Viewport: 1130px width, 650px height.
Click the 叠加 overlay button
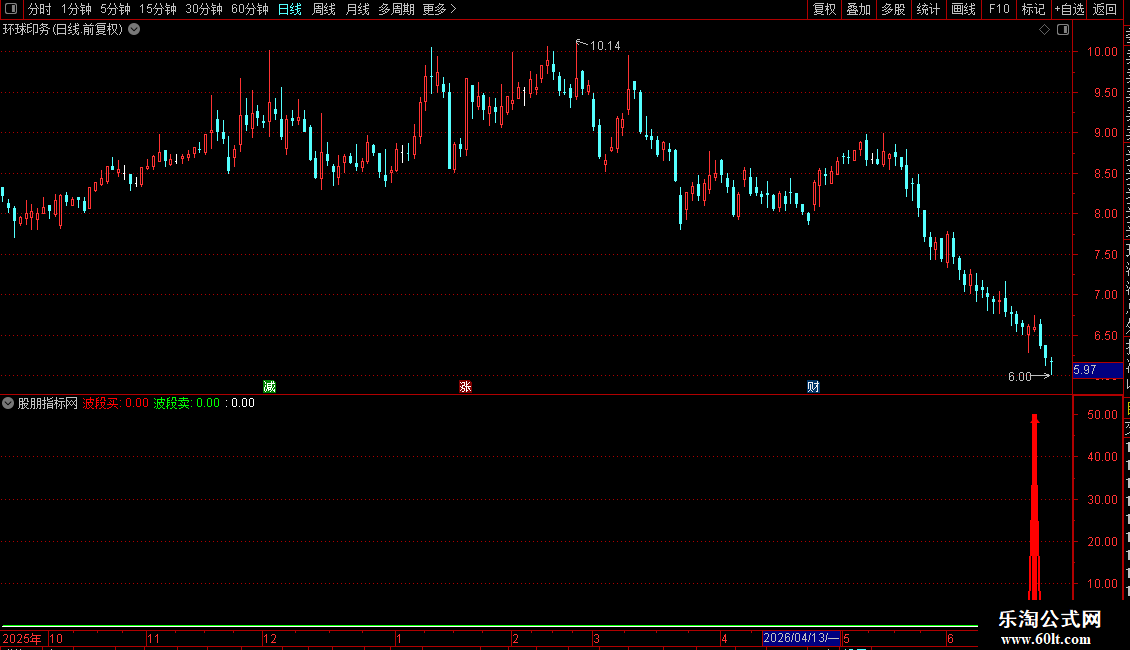858,9
